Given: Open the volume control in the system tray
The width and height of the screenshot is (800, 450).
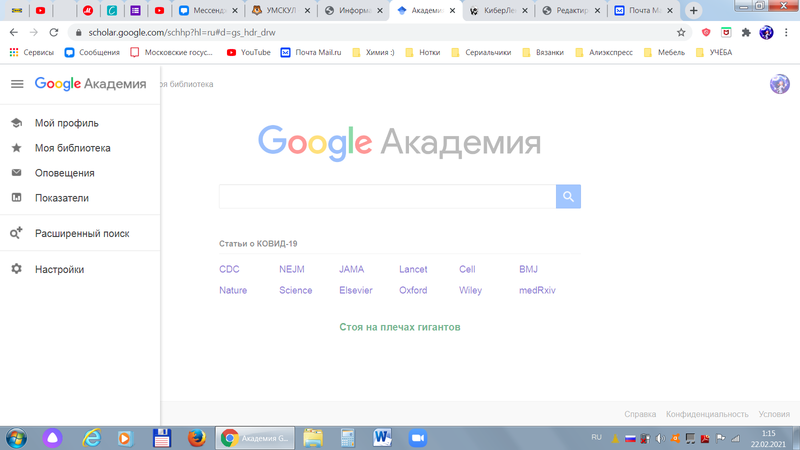Looking at the screenshot, I should pyautogui.click(x=660, y=438).
